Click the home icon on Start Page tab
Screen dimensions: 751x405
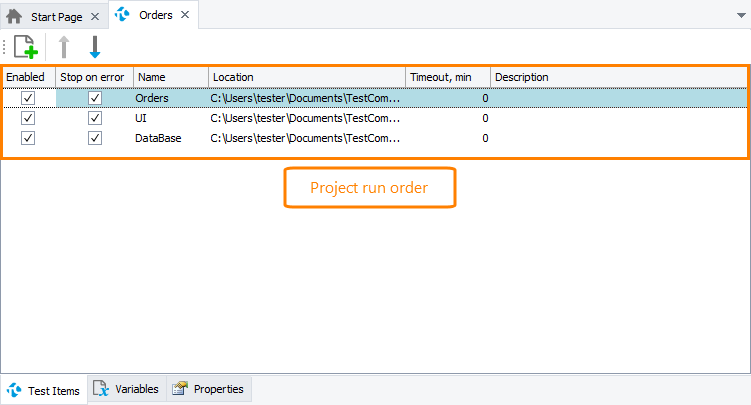(x=15, y=16)
